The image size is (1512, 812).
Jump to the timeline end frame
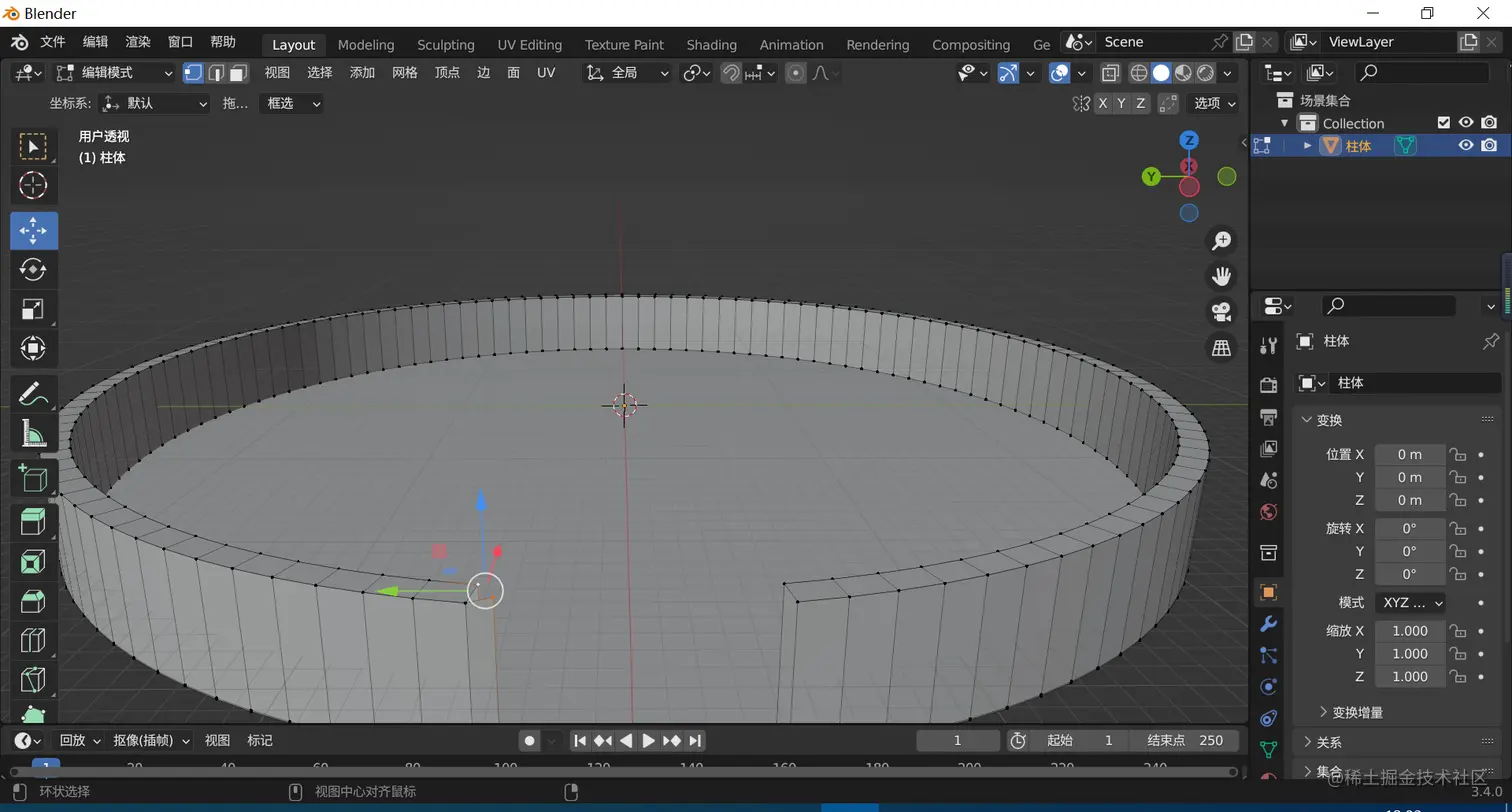tap(695, 740)
